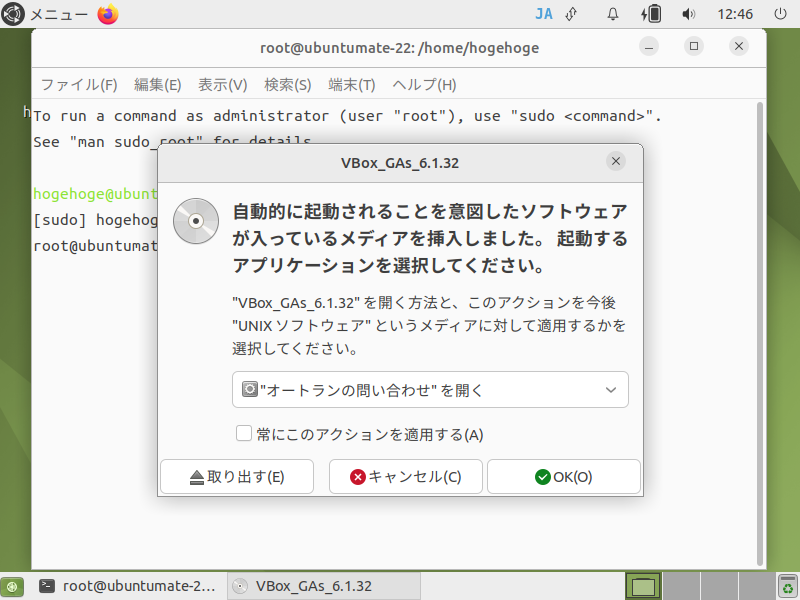Image resolution: width=800 pixels, height=600 pixels.
Task: Eject the media with 取り出す
Action: coord(236,476)
